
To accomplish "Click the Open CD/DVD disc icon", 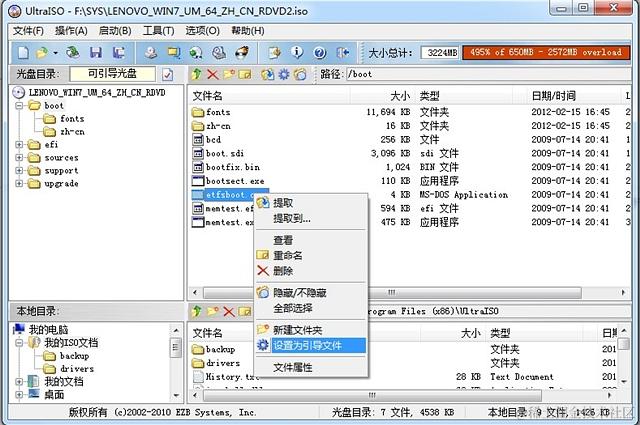I will (73, 53).
